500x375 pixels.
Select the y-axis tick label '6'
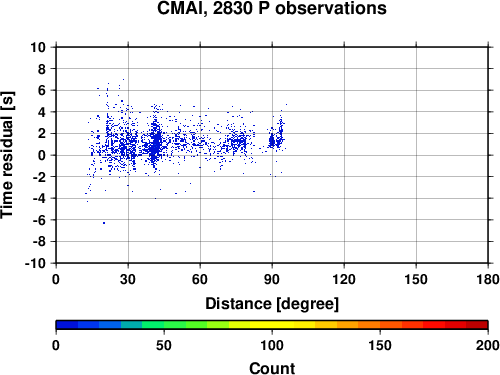[x=42, y=90]
